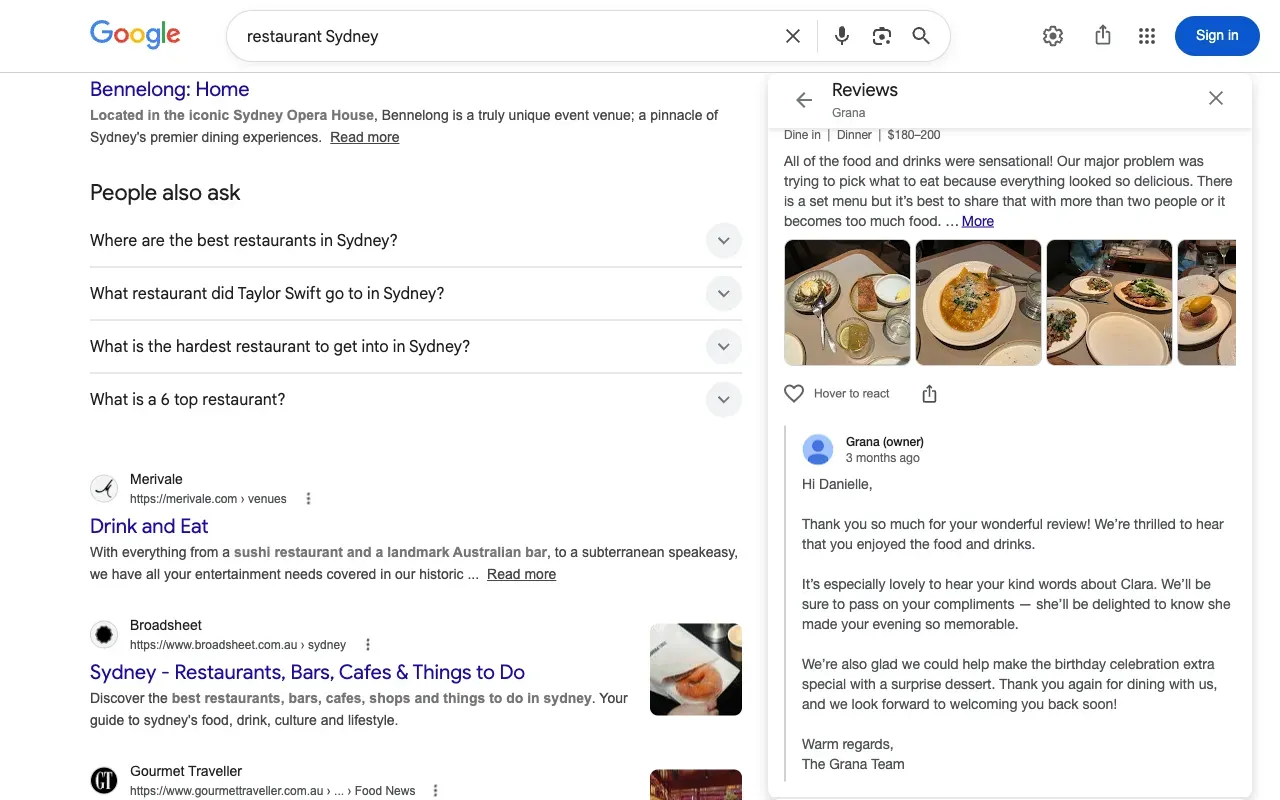The image size is (1280, 800).
Task: Click '3 months ago' timestamp
Action: [x=883, y=458]
